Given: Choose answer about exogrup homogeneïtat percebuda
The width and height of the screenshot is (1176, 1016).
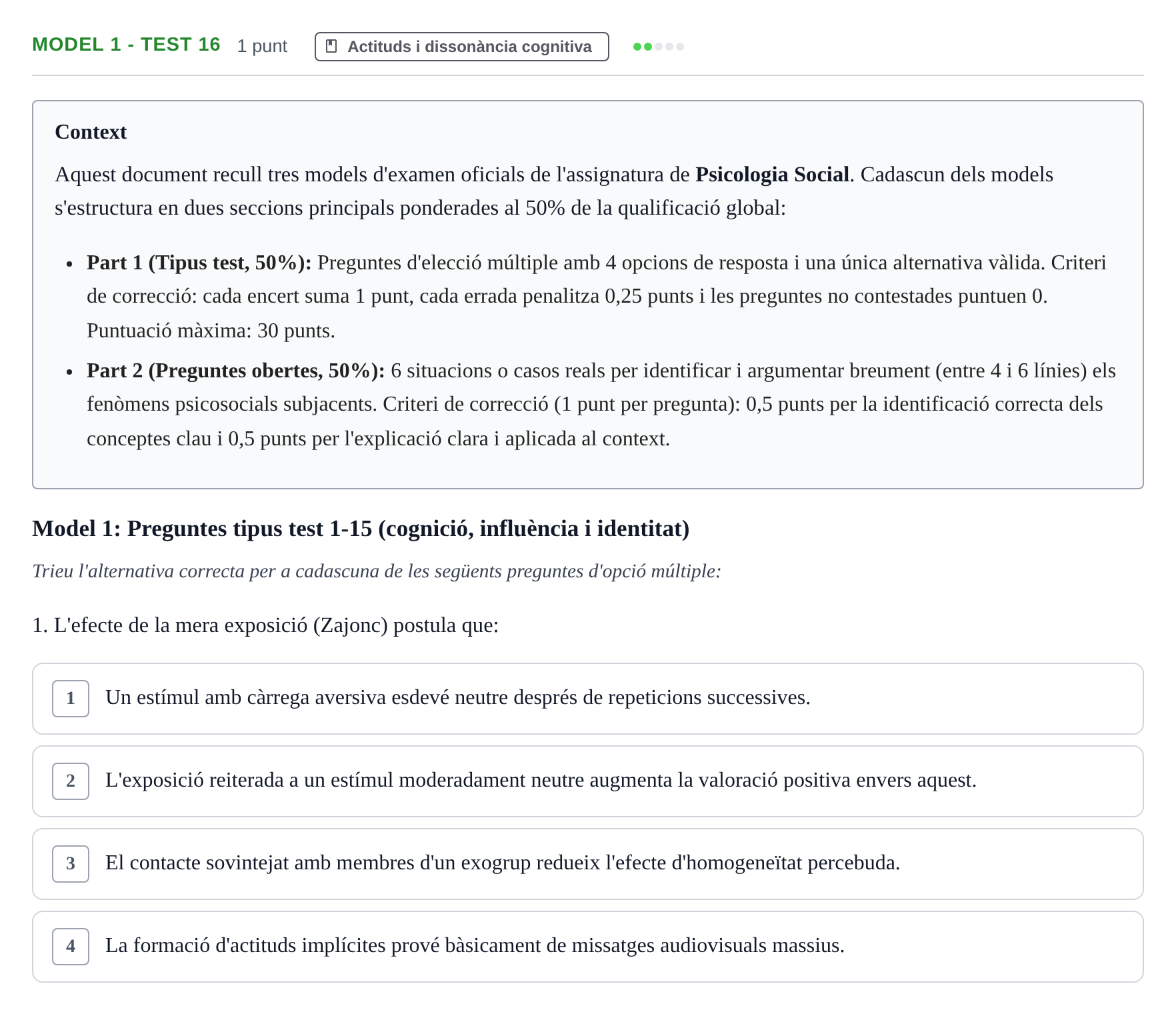Looking at the screenshot, I should [x=587, y=864].
